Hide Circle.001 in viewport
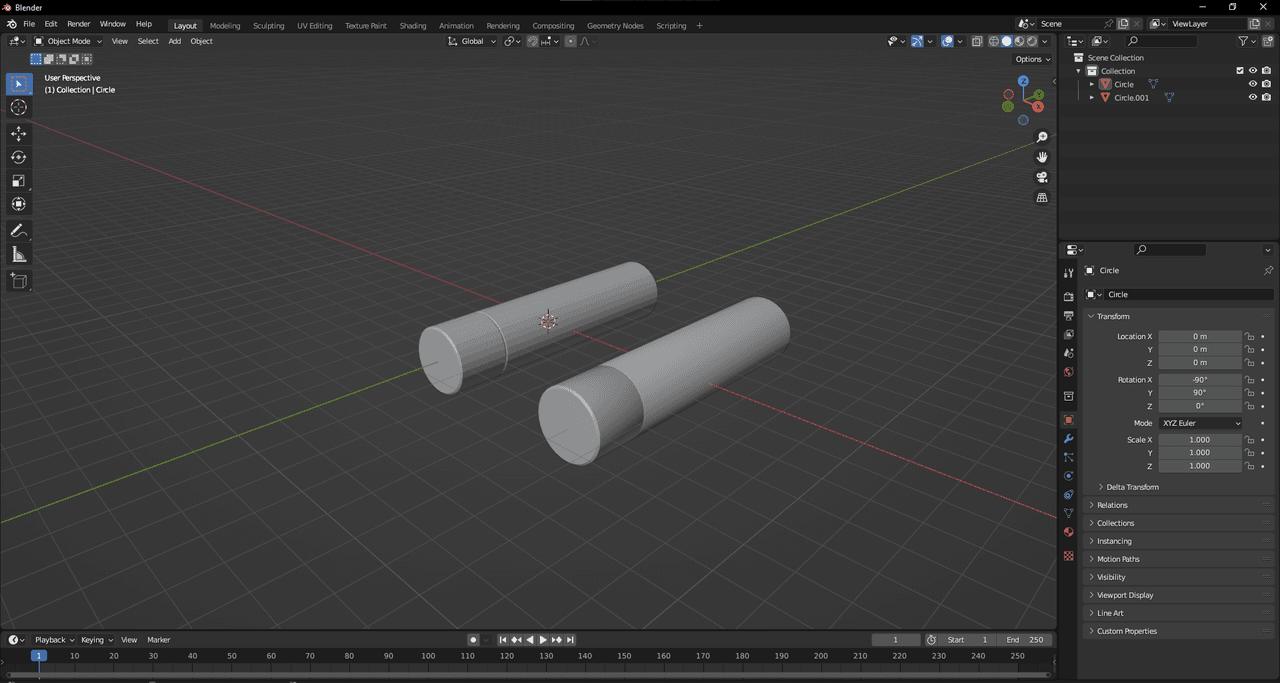 (x=1252, y=97)
